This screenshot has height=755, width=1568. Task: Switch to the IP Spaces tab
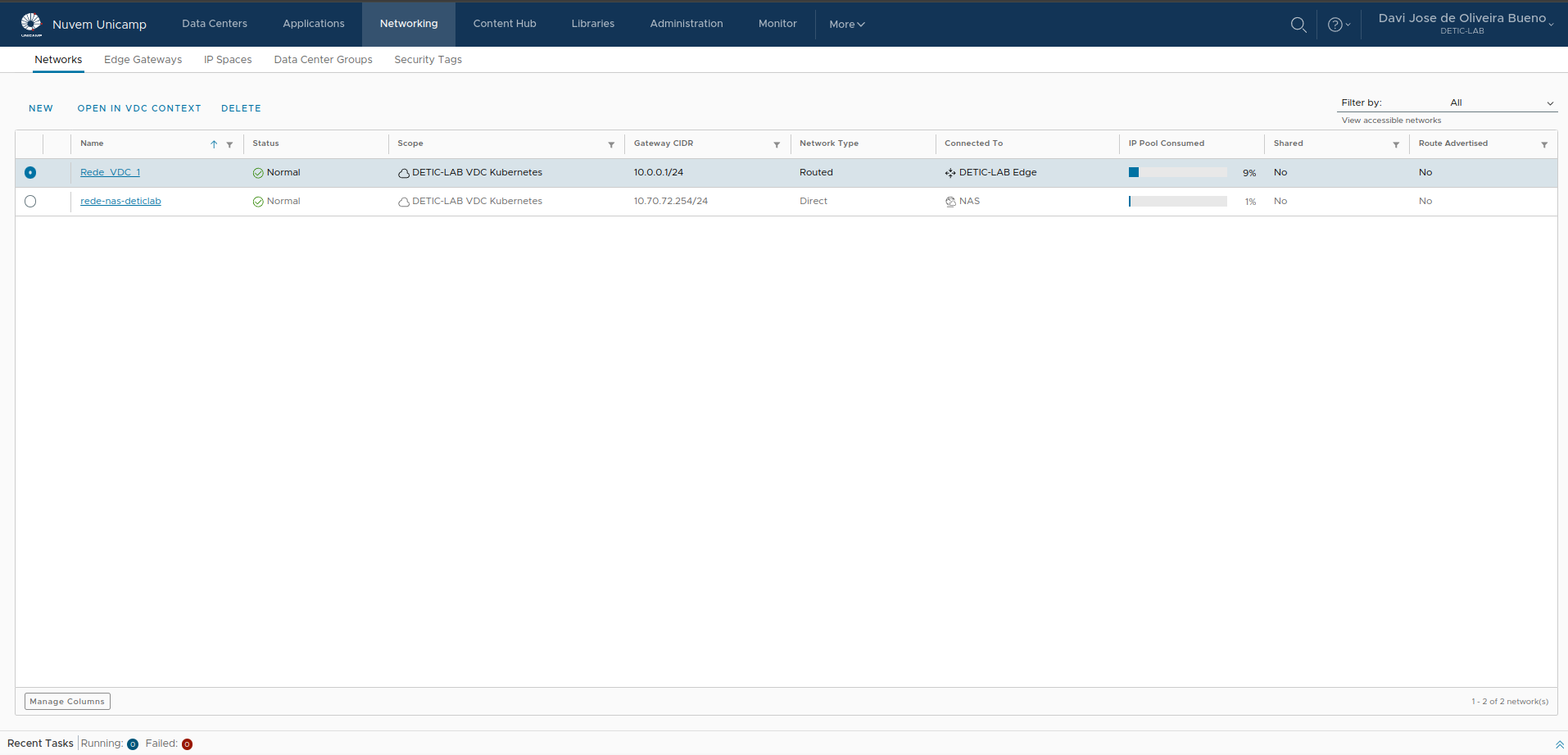point(228,60)
